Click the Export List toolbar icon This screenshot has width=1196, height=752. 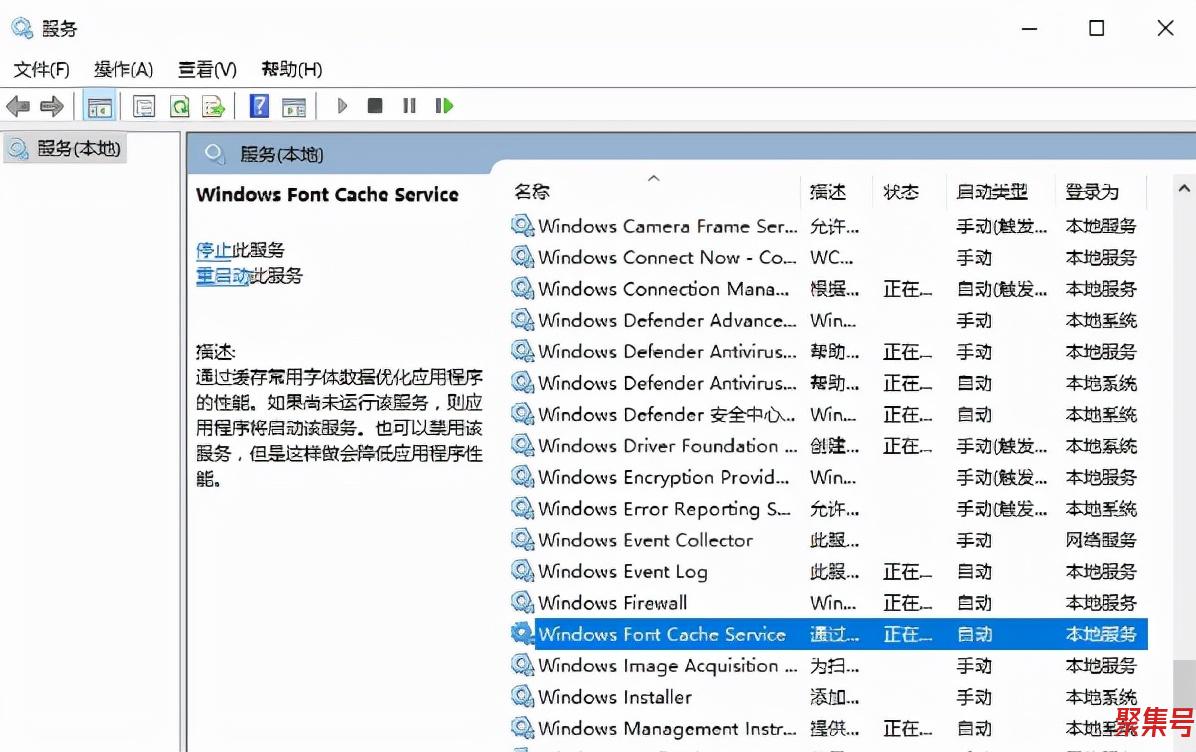click(x=214, y=106)
